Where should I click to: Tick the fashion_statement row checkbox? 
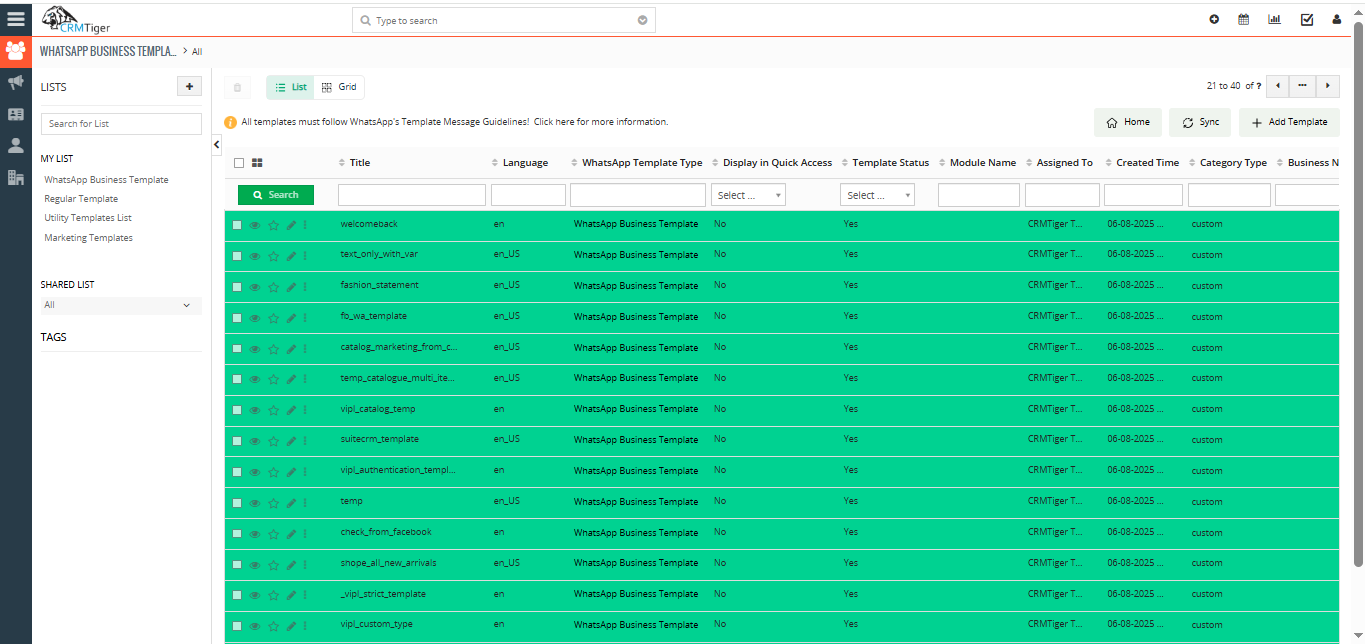tap(237, 287)
